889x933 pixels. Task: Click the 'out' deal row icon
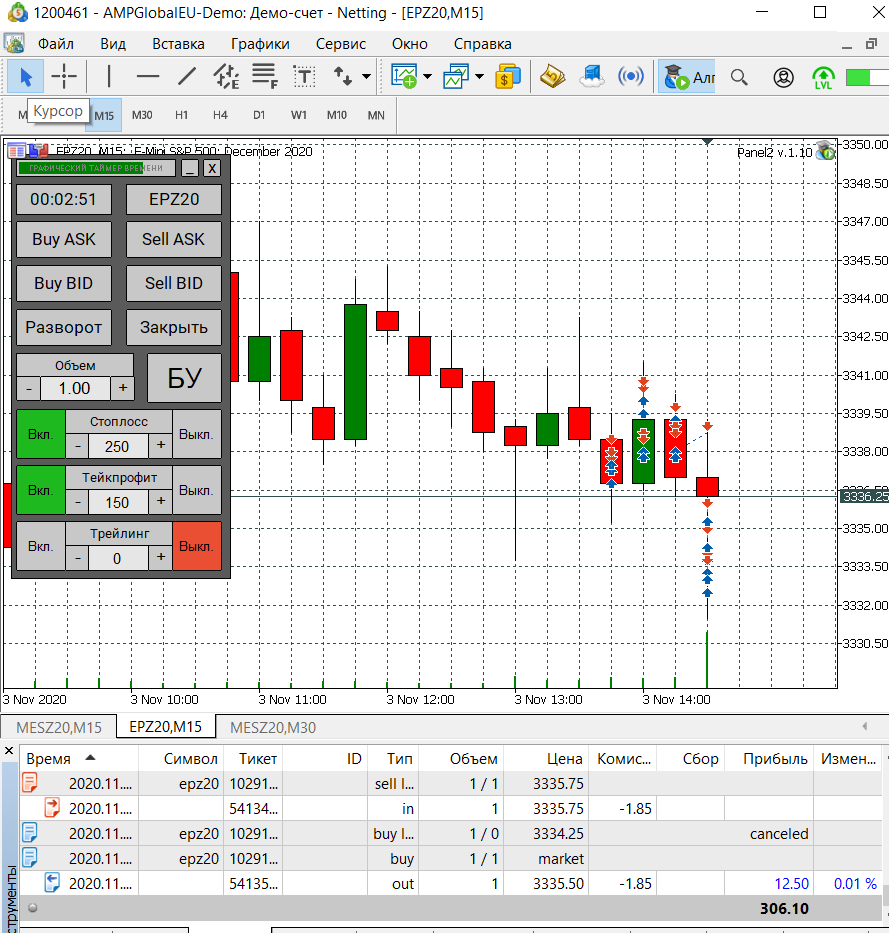click(52, 883)
